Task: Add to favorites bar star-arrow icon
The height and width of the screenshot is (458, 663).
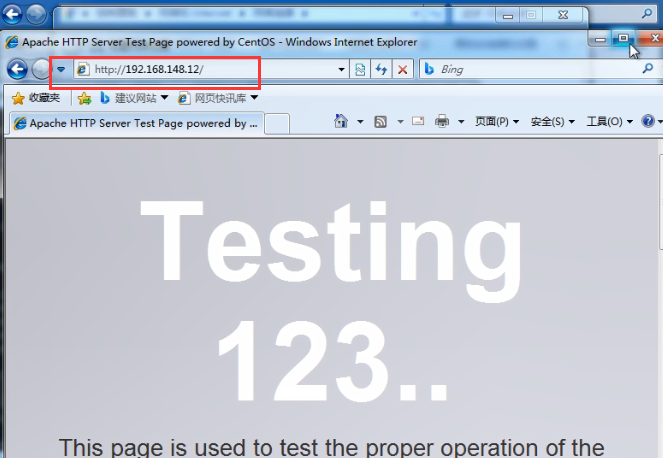Action: (x=85, y=99)
